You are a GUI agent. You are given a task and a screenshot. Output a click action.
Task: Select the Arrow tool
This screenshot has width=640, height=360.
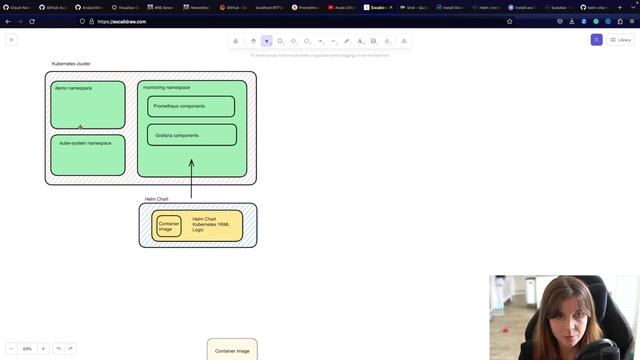click(x=320, y=41)
